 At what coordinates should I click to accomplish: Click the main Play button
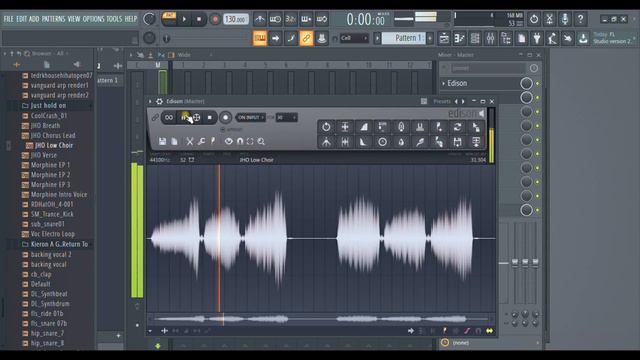[184, 19]
